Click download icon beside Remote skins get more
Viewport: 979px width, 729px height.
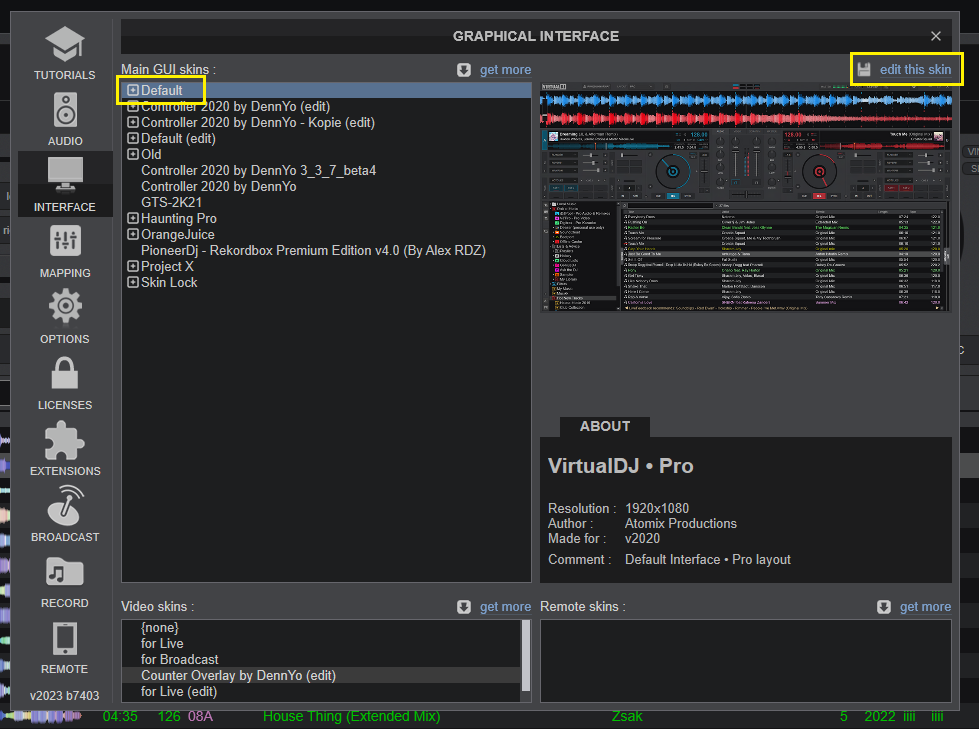[x=883, y=607]
